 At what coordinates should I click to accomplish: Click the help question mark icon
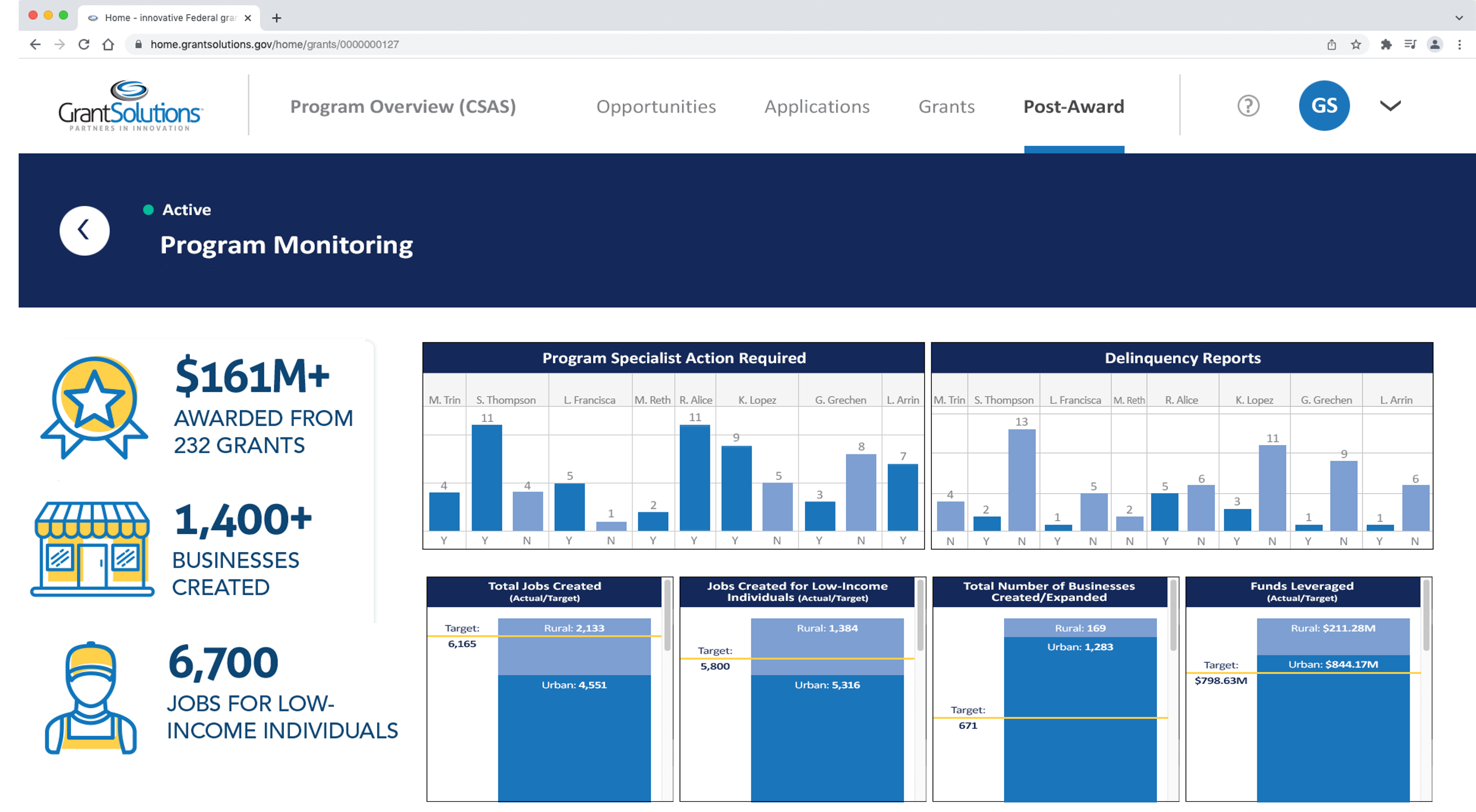point(1247,105)
